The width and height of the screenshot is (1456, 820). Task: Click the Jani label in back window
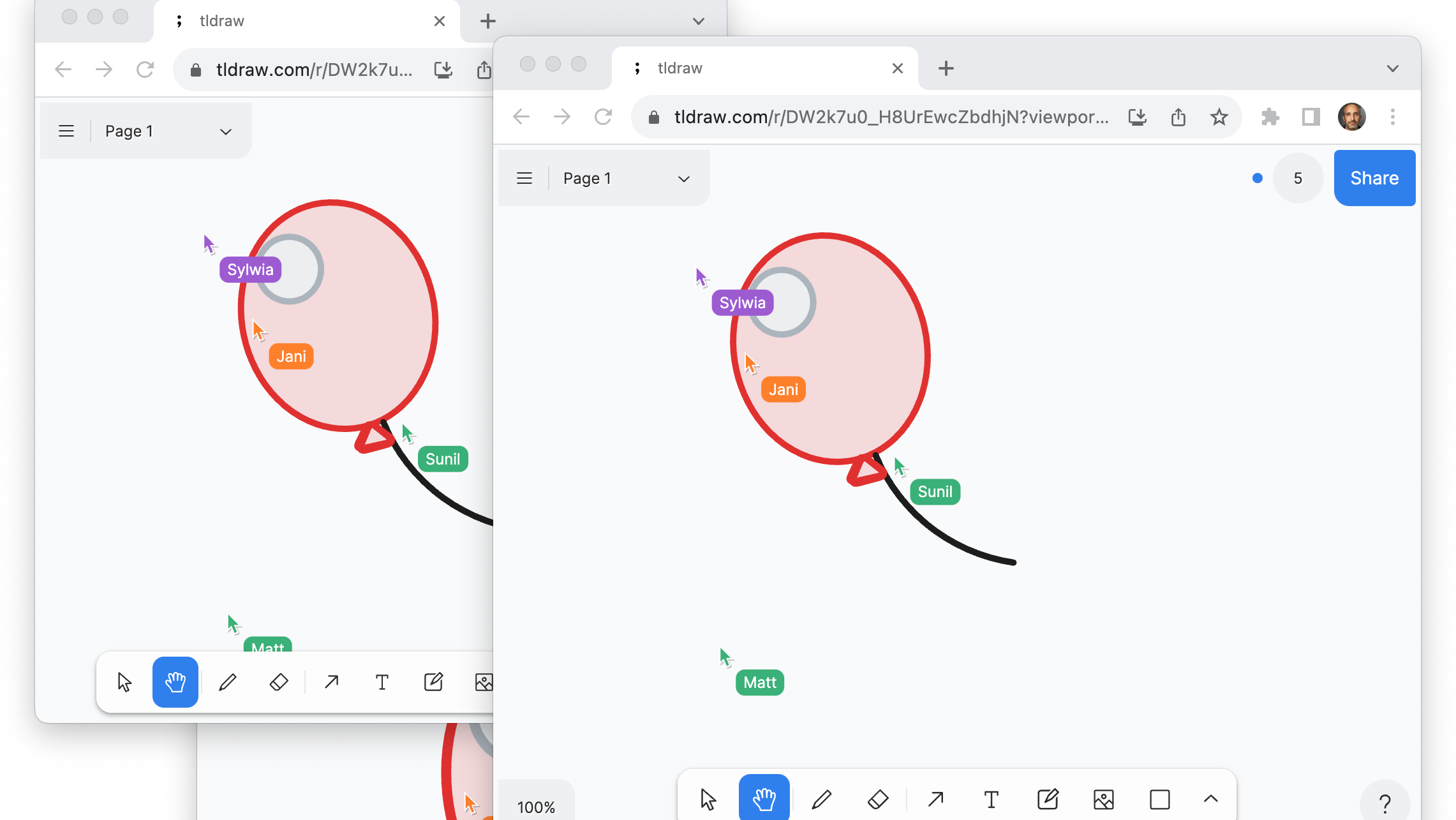(291, 356)
